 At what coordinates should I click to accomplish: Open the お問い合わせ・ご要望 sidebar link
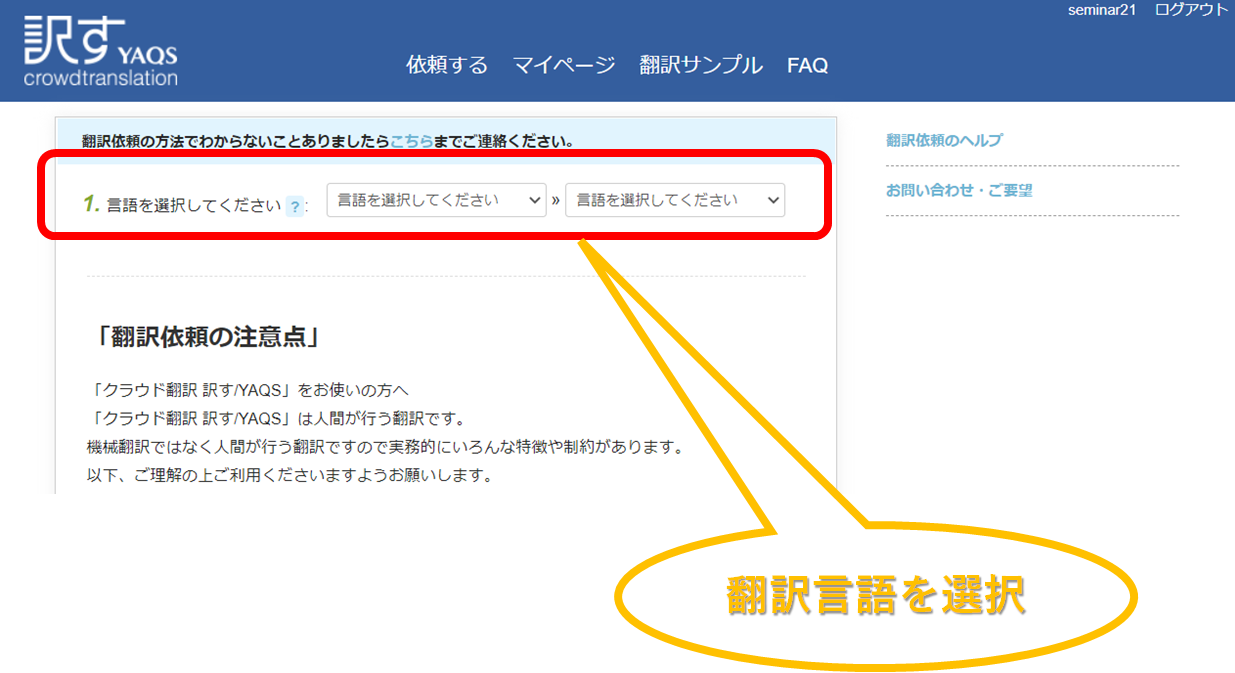coord(958,190)
